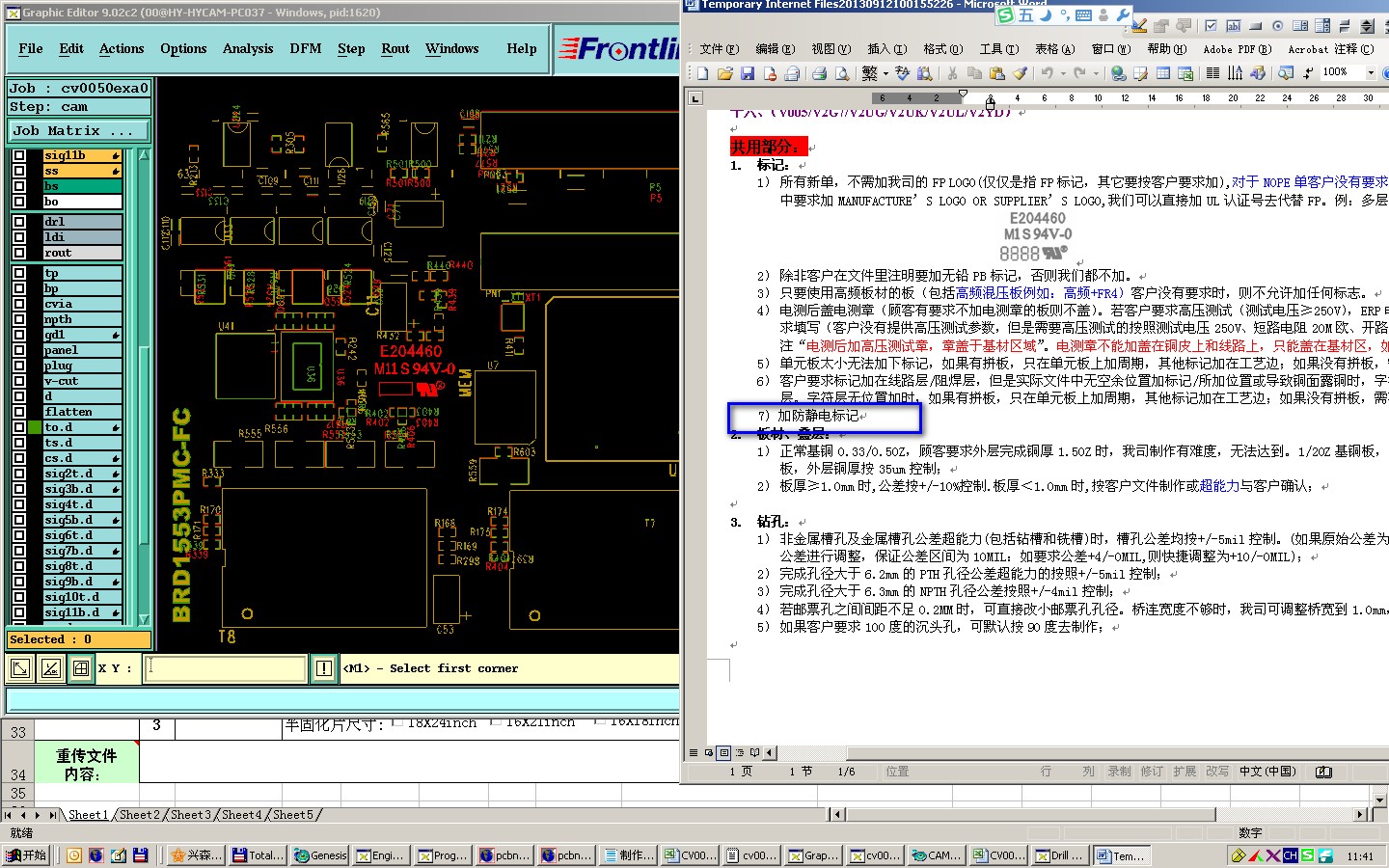The image size is (1389, 868).
Task: Toggle checkbox for layer flatten
Action: point(19,412)
